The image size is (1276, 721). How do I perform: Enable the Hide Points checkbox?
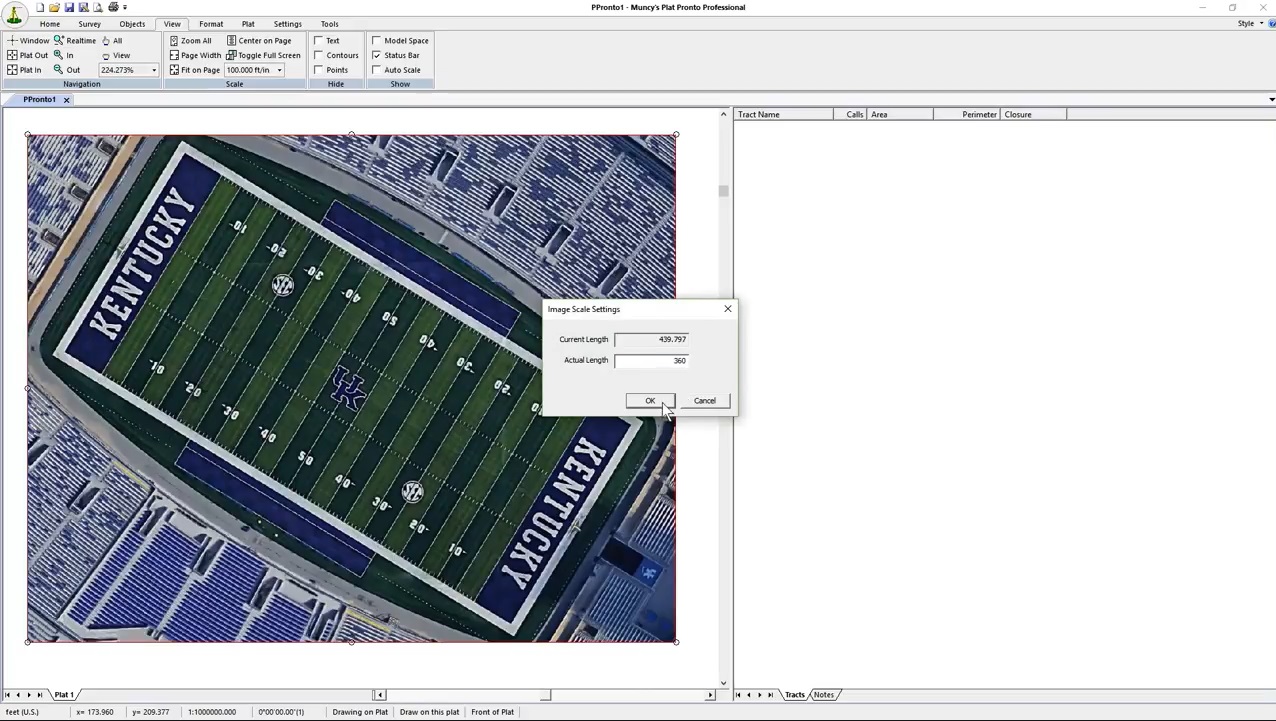[x=318, y=70]
